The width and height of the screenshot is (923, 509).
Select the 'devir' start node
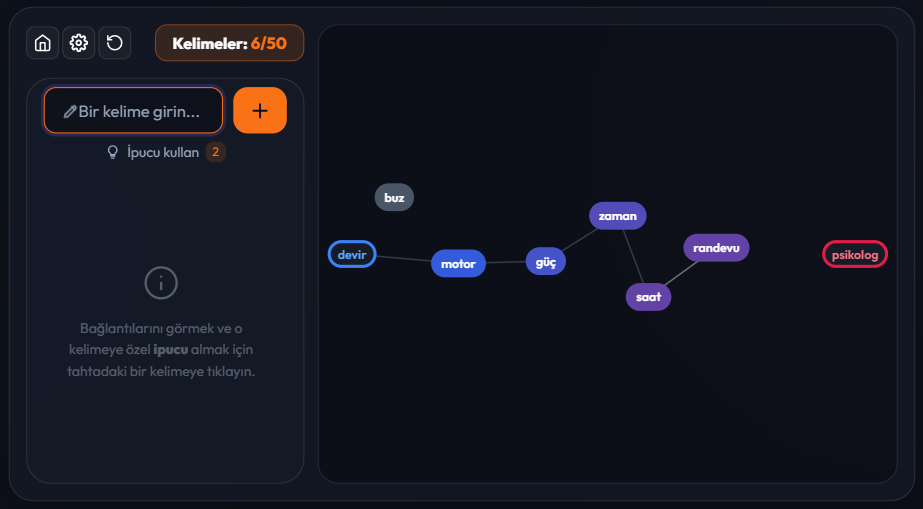[x=352, y=254]
